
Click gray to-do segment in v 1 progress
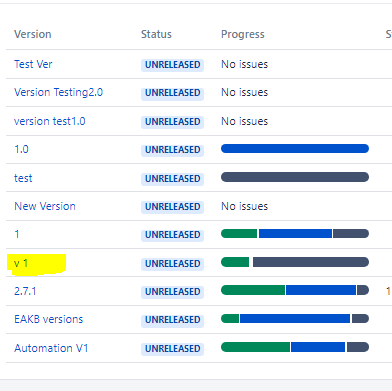[311, 262]
